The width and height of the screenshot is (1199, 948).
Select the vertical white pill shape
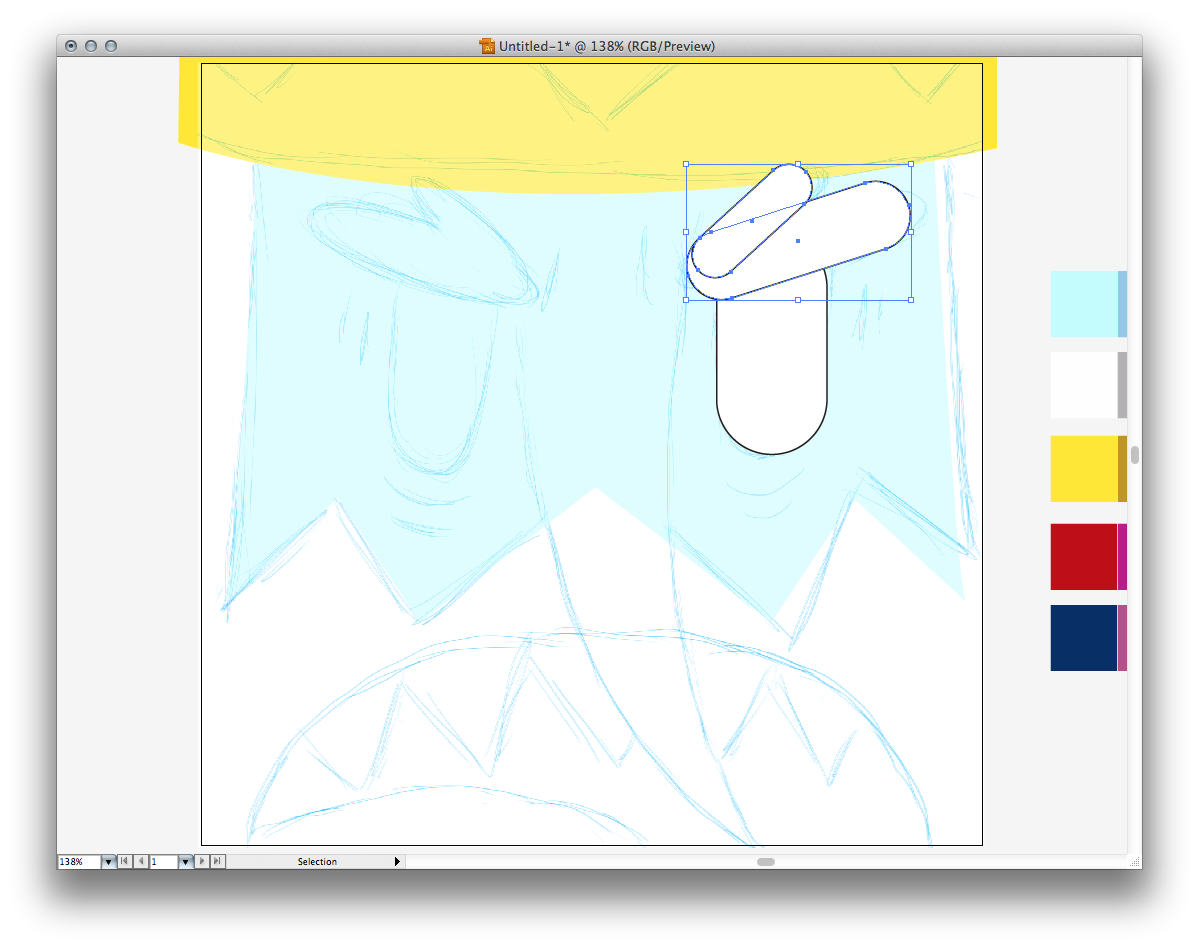coord(772,390)
